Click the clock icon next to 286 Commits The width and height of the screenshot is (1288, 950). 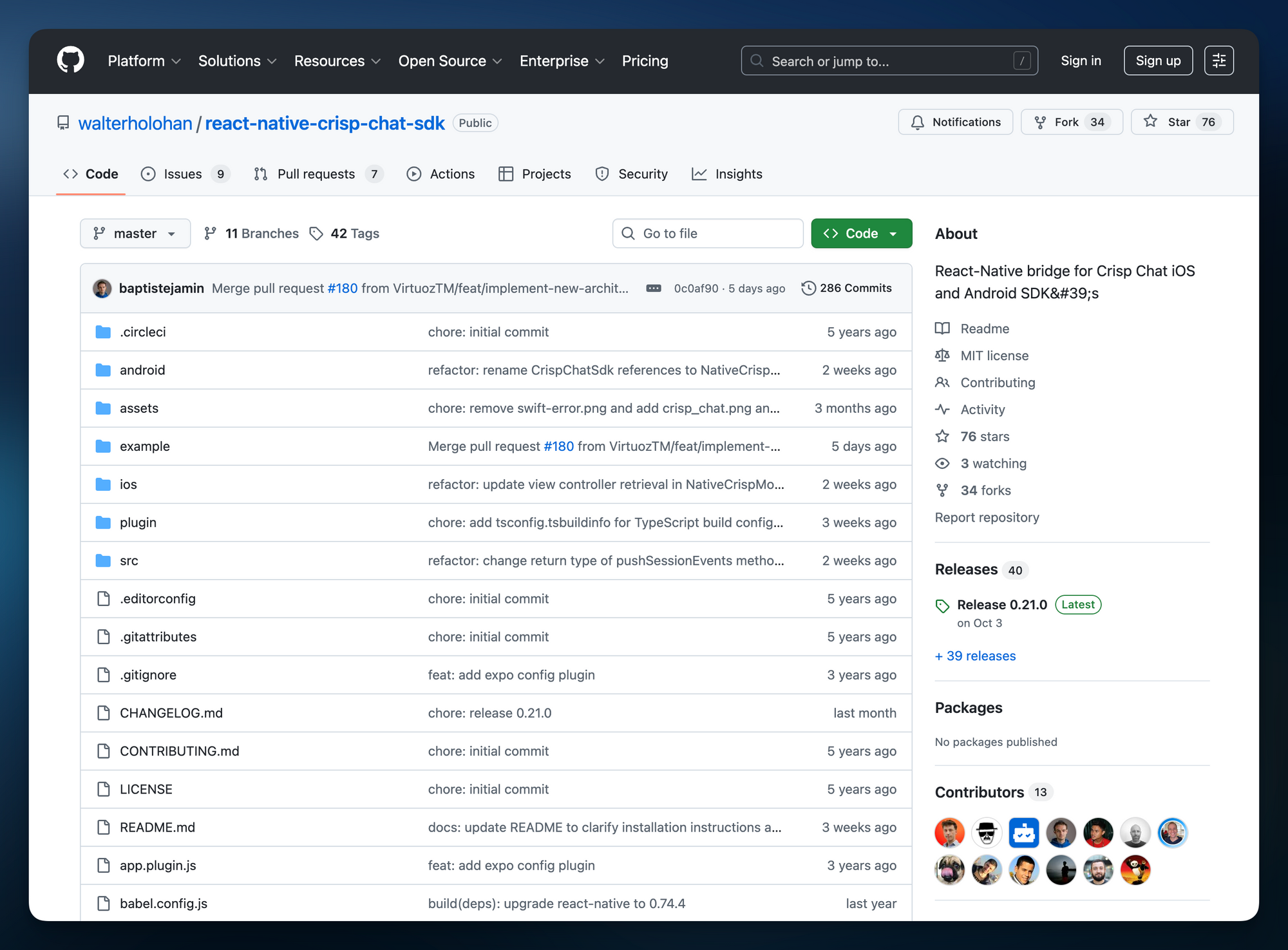[809, 288]
